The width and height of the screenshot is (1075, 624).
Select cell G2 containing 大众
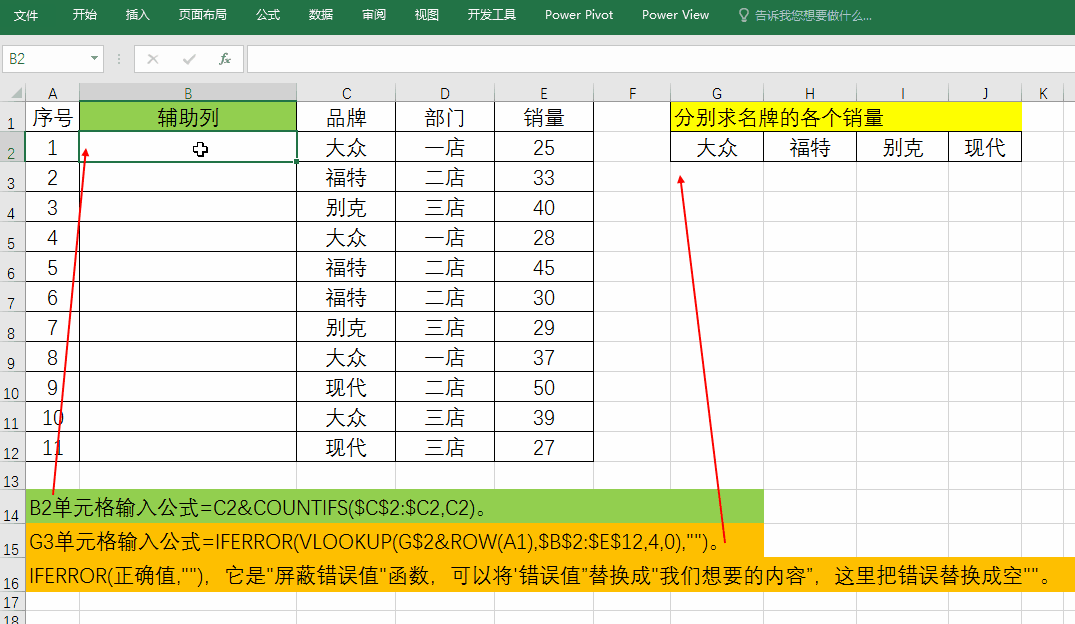point(716,147)
